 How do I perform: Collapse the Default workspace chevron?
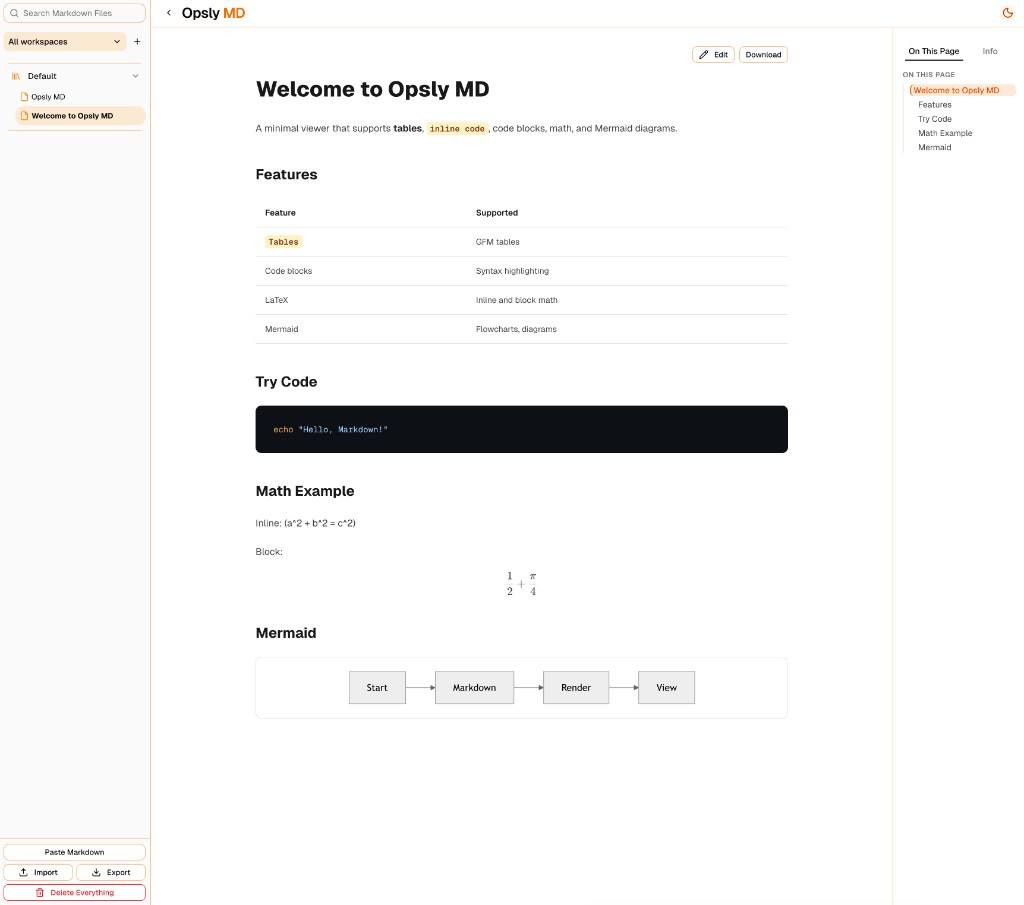pos(135,75)
